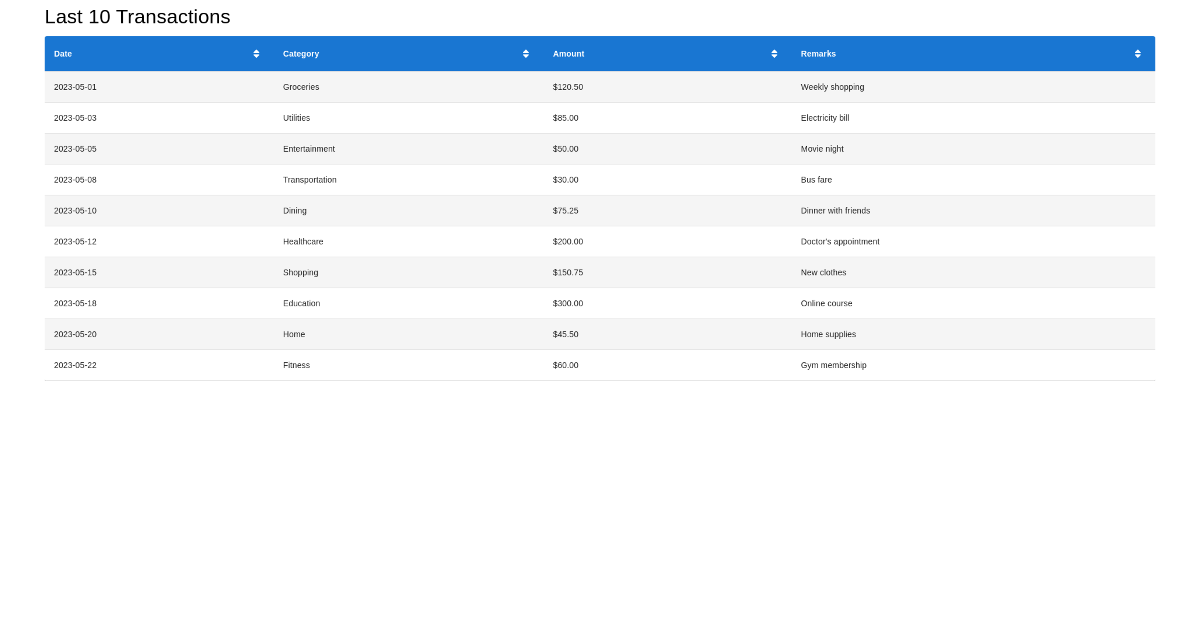The height and width of the screenshot is (630, 1200).
Task: Select the Gym membership transaction
Action: (400, 364)
